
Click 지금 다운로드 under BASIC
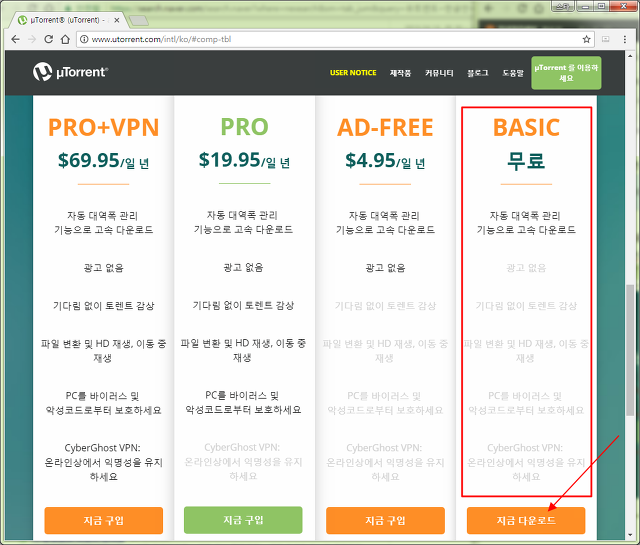(x=526, y=520)
